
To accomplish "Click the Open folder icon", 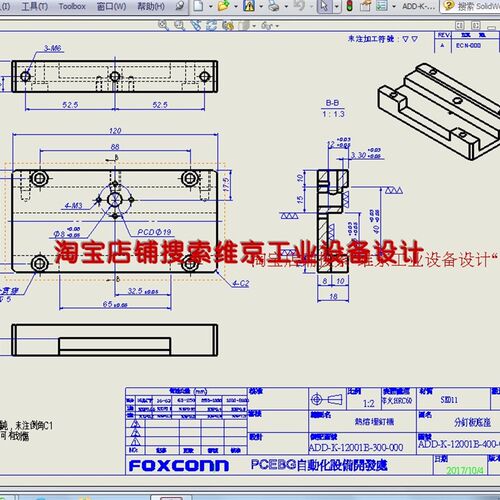I will [224, 6].
